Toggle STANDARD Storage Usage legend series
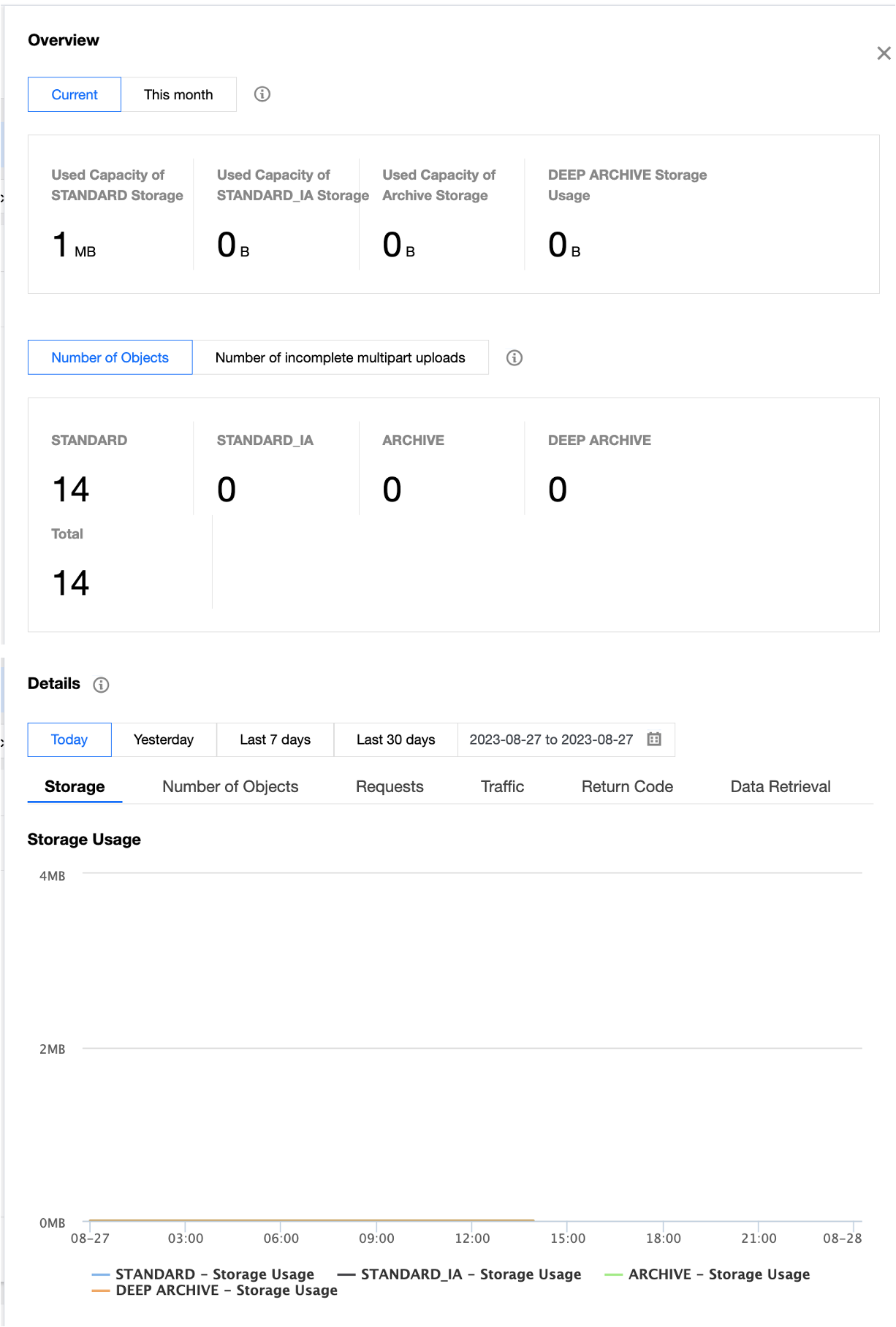896x1327 pixels. tap(214, 1274)
